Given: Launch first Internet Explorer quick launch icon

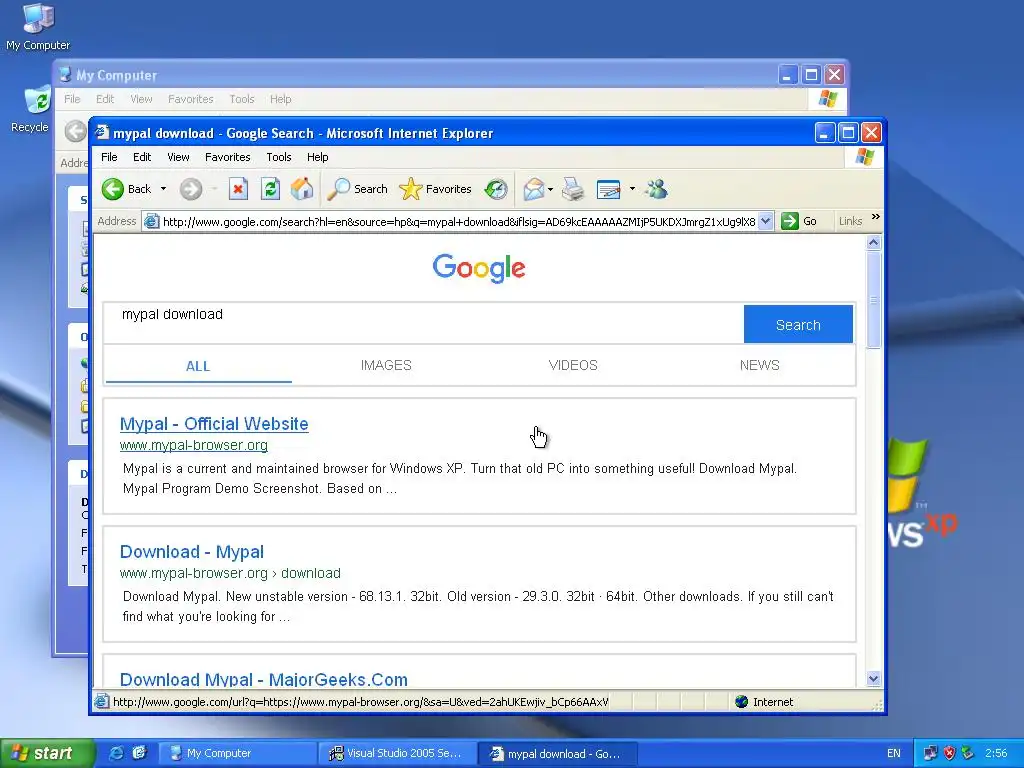Looking at the screenshot, I should (116, 754).
